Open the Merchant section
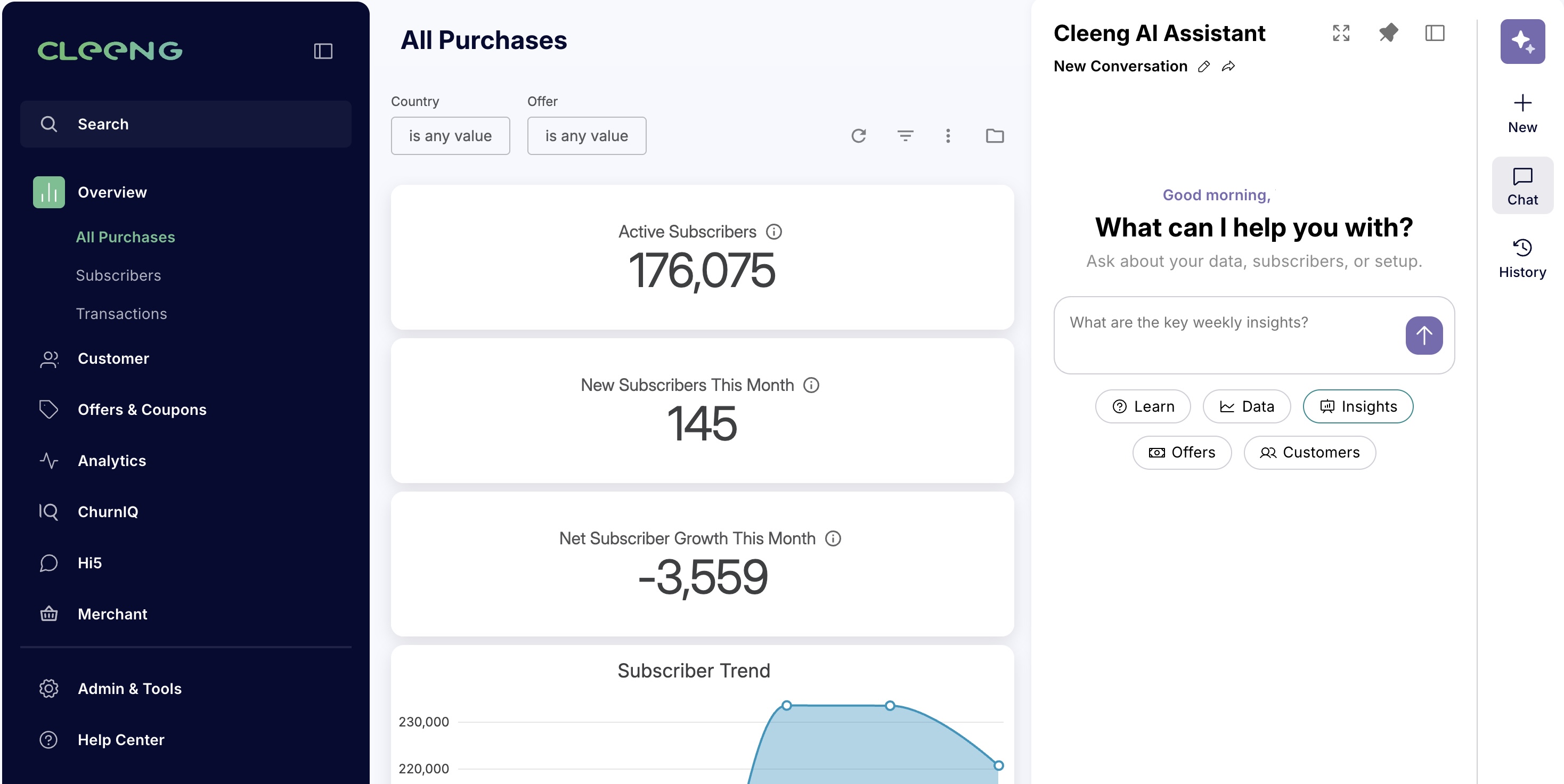The height and width of the screenshot is (784, 1564). pos(112,614)
